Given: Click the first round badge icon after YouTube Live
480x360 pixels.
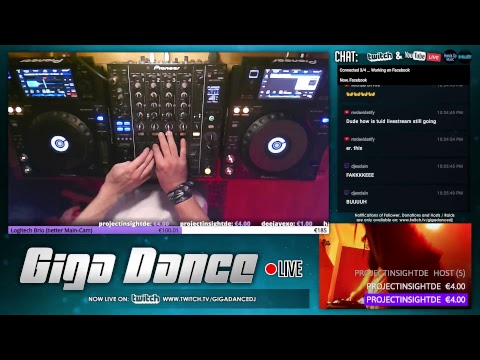Looking at the screenshot, I should click(x=450, y=57).
